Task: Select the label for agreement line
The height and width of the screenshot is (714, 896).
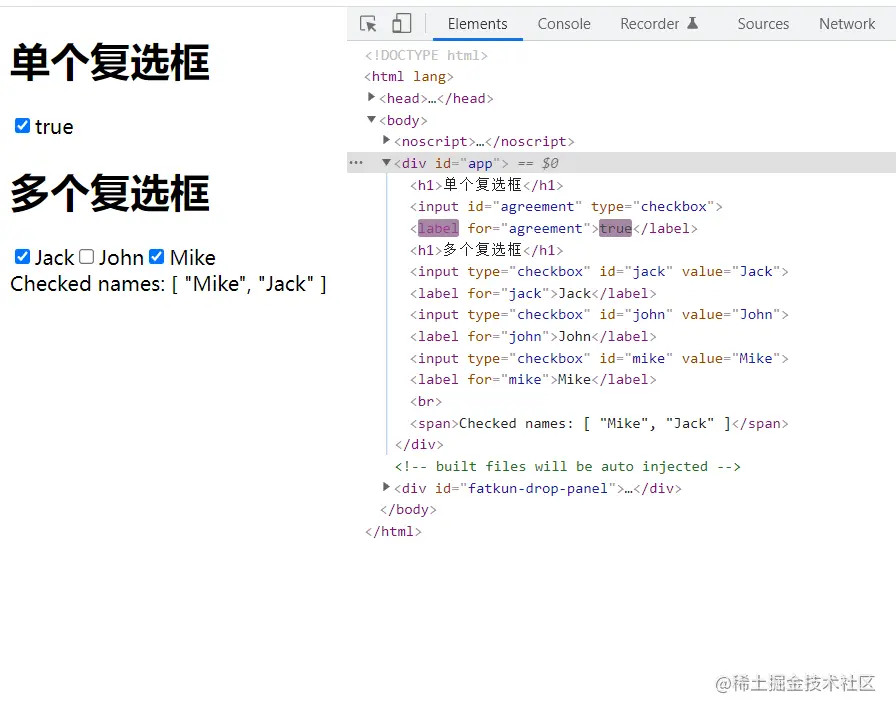Action: pos(553,228)
